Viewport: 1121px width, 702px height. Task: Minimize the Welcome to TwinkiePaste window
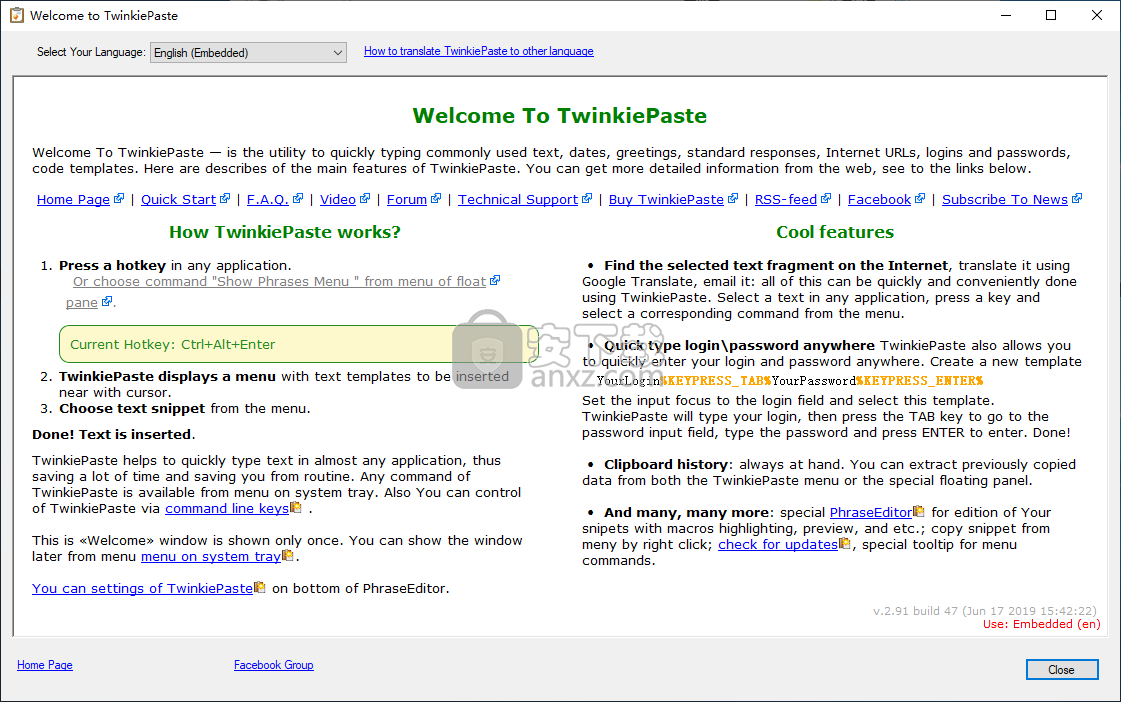[1006, 15]
